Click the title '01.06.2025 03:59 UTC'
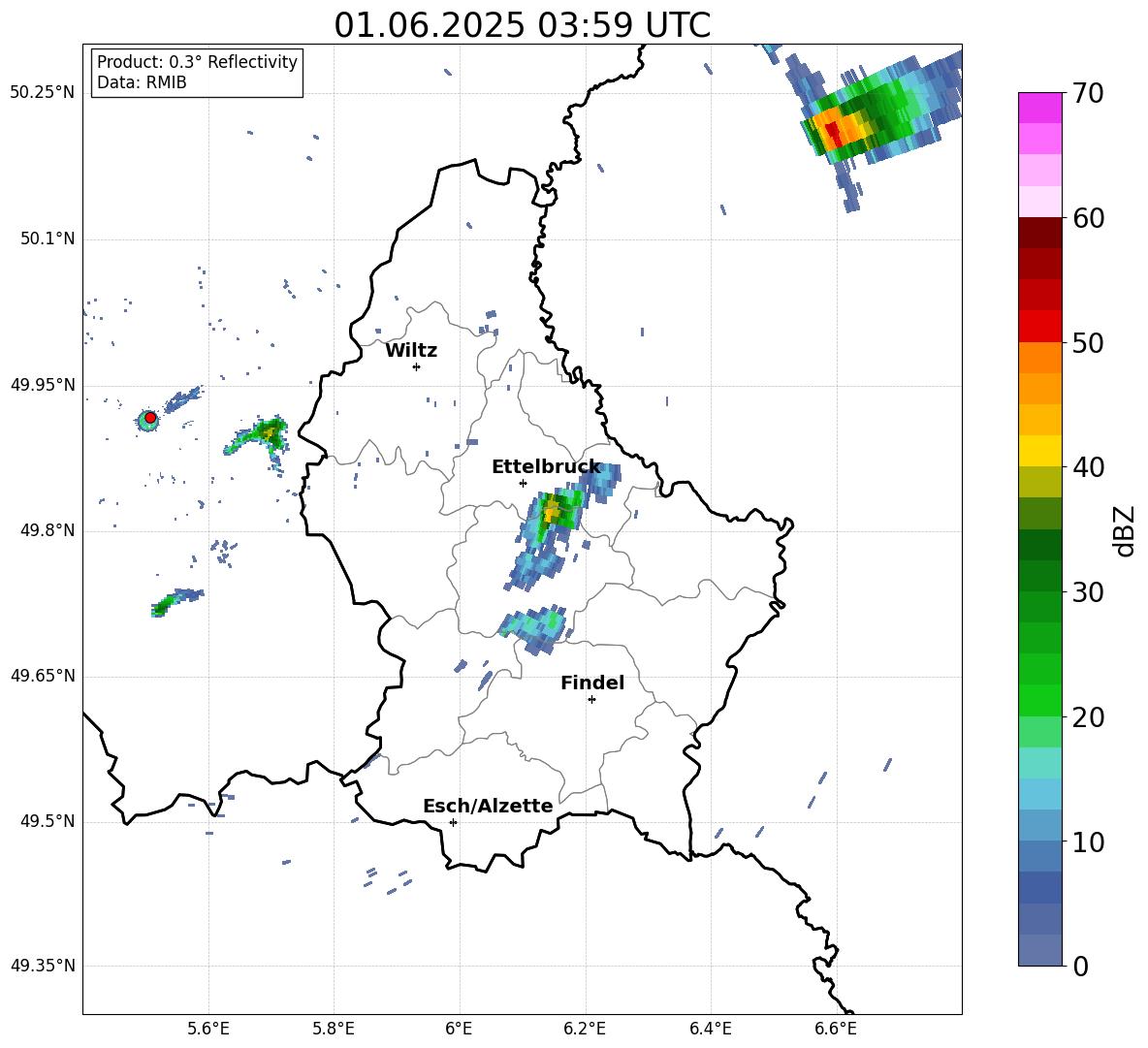Viewport: 1148px width, 1048px height. click(522, 25)
